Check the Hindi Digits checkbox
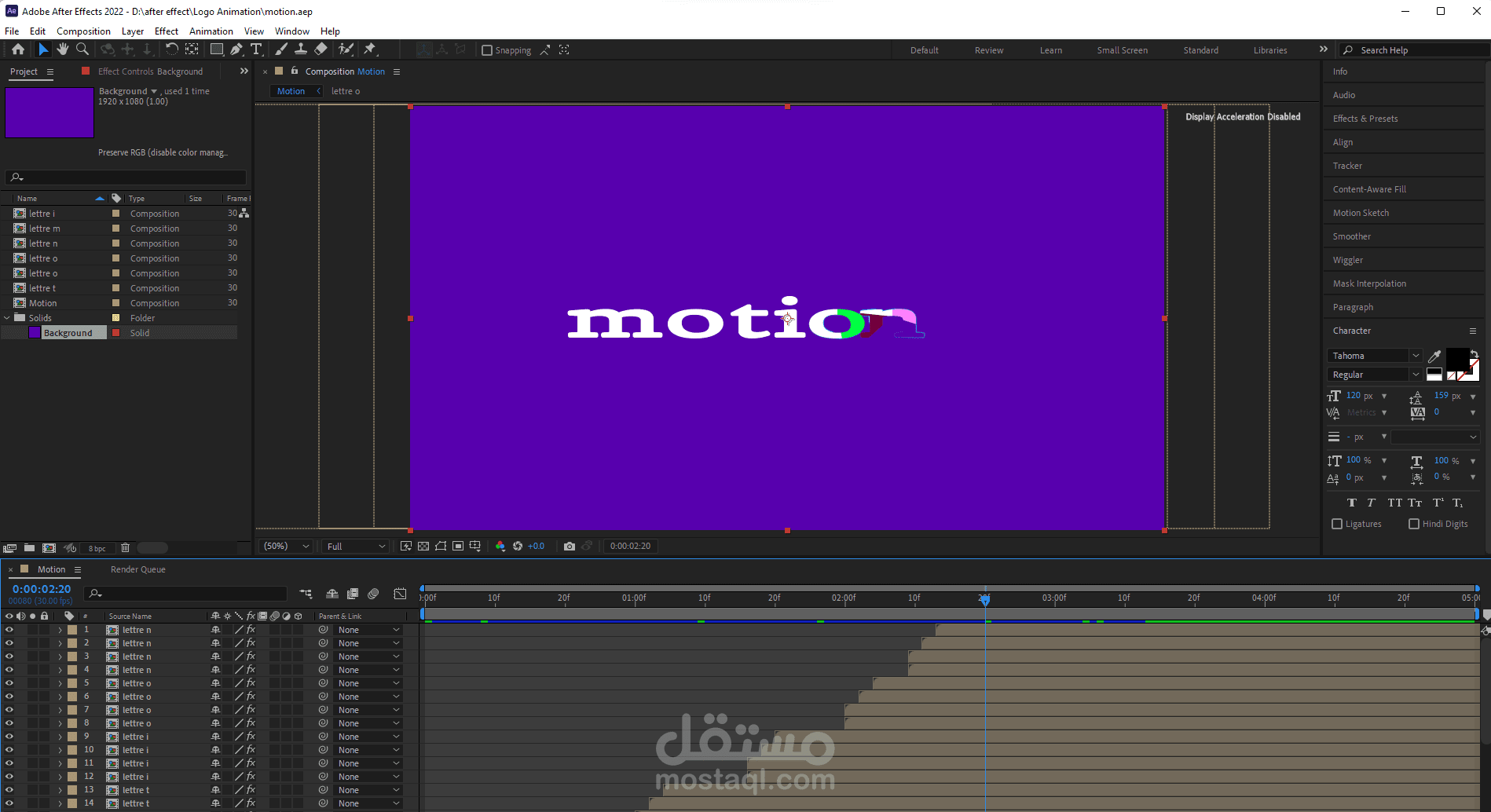This screenshot has height=812, width=1491. click(1414, 524)
